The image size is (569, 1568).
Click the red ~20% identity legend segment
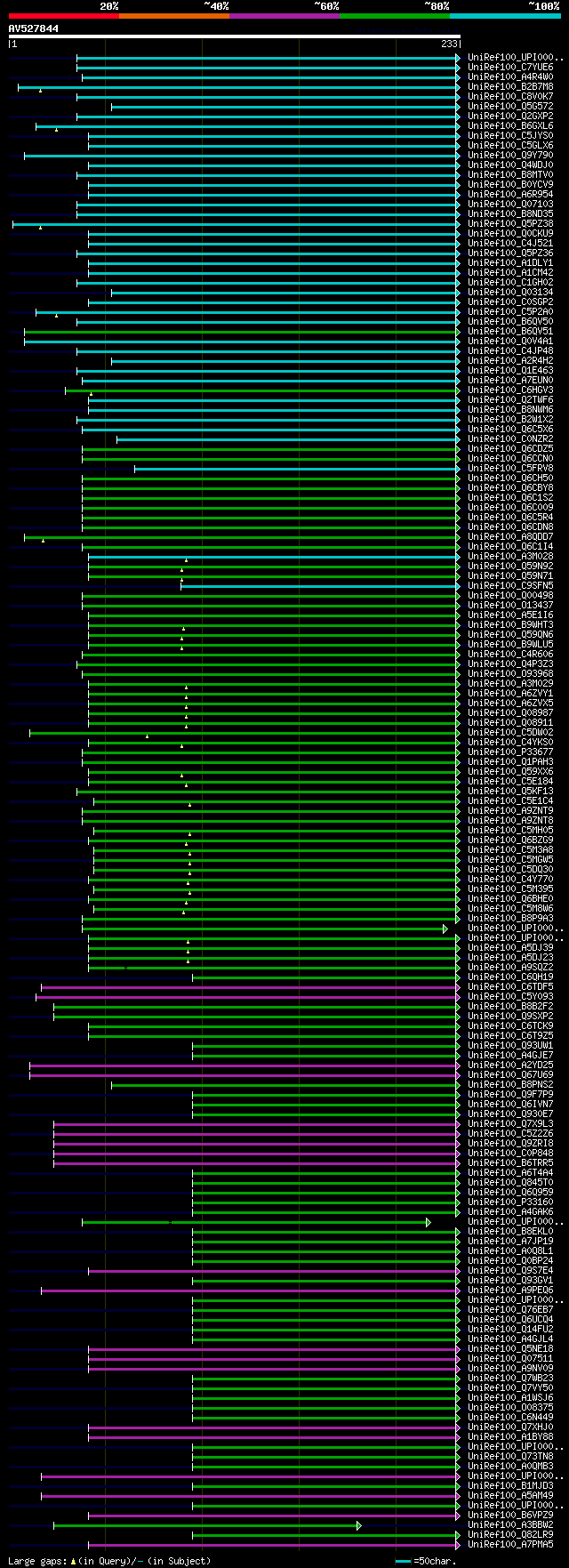63,16
